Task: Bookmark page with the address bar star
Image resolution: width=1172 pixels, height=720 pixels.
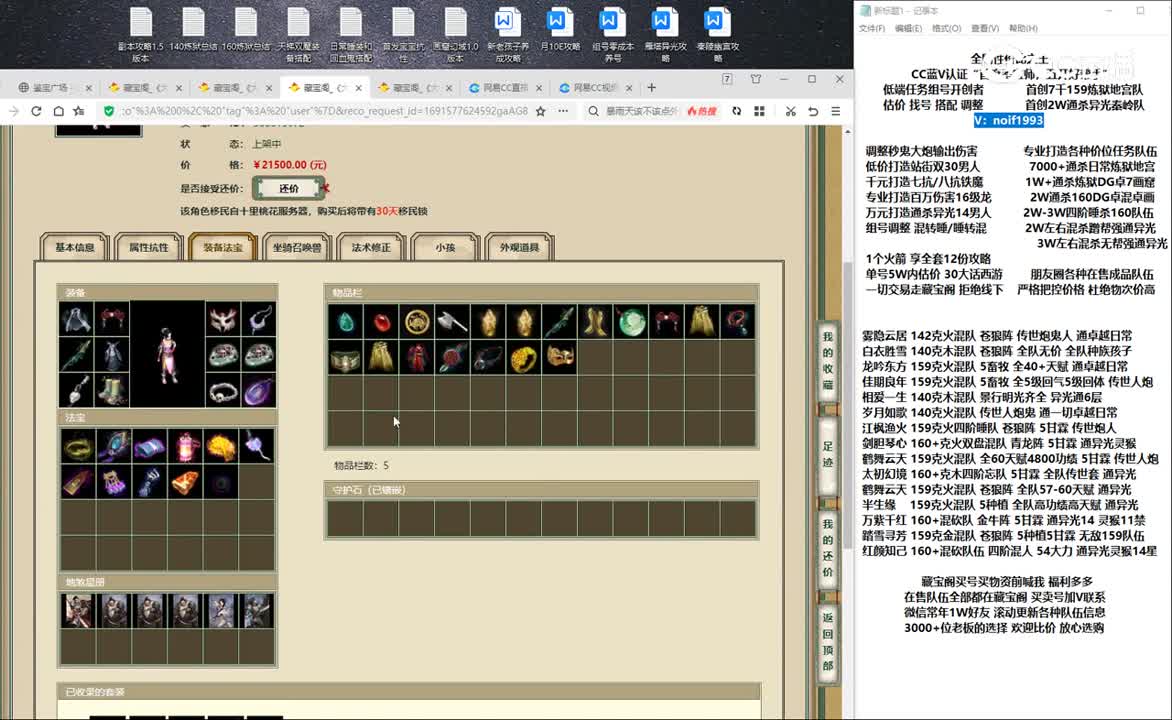Action: pos(540,111)
